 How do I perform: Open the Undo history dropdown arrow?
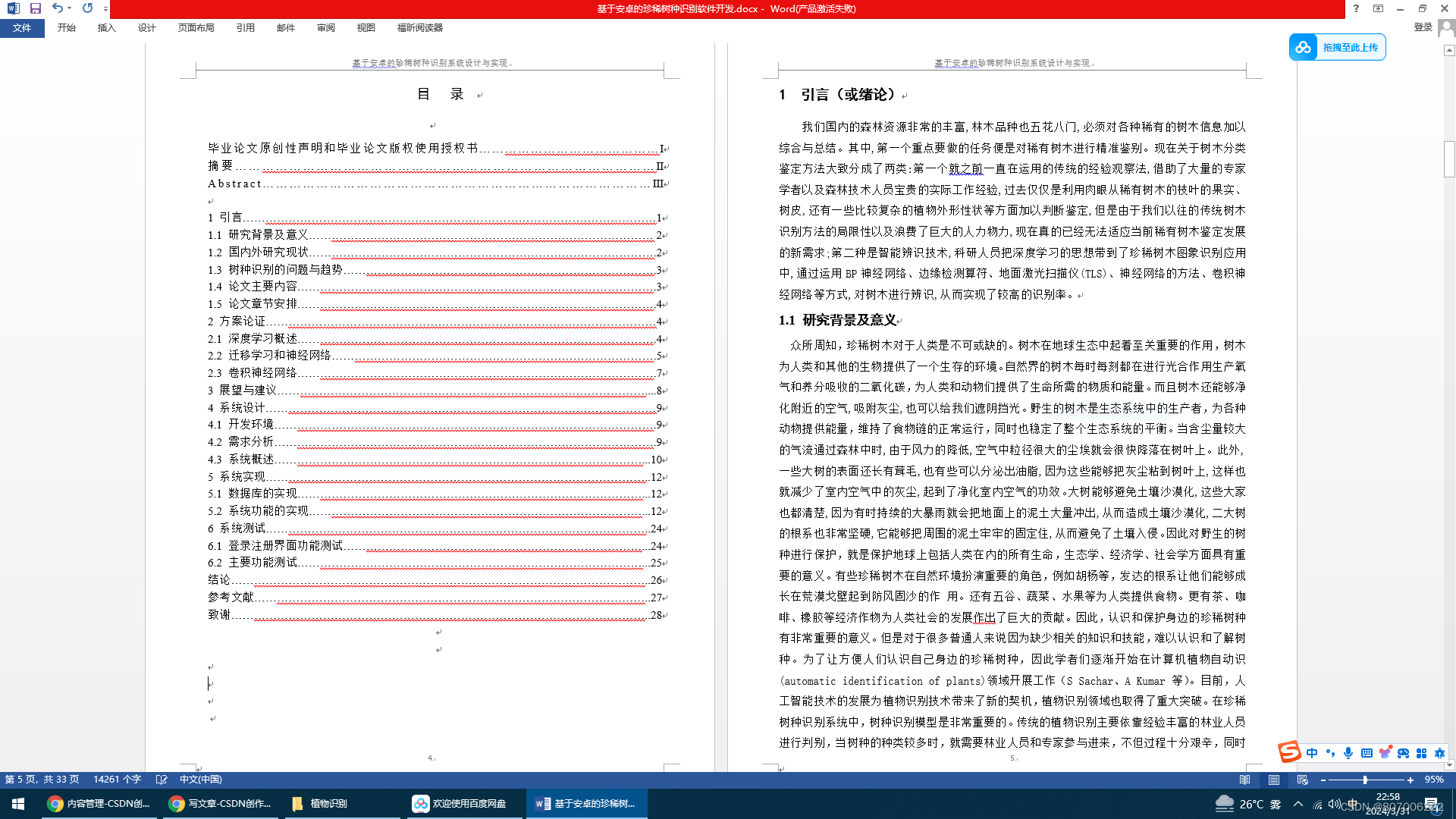click(69, 8)
